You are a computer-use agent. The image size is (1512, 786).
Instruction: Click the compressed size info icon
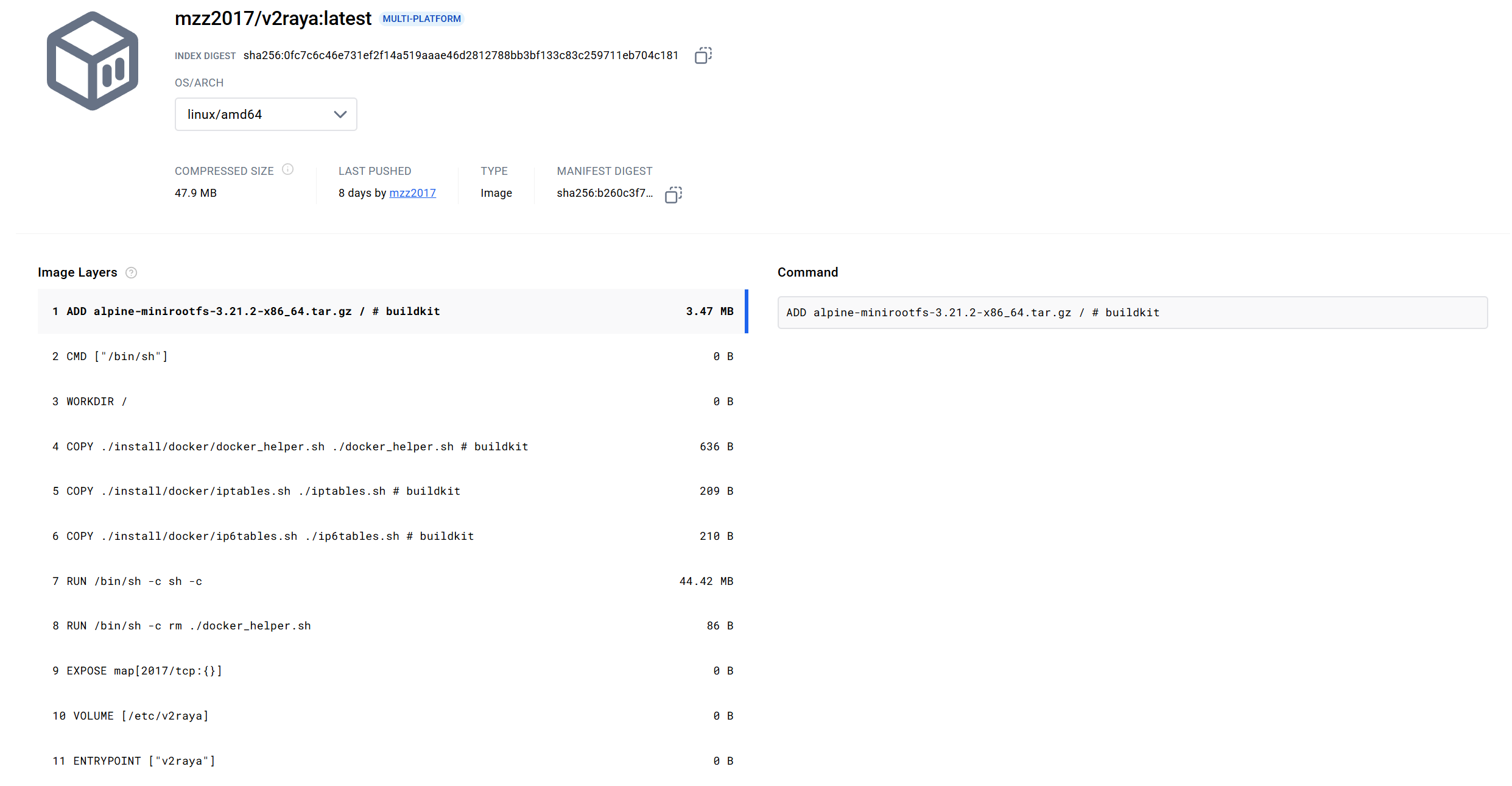pos(288,169)
